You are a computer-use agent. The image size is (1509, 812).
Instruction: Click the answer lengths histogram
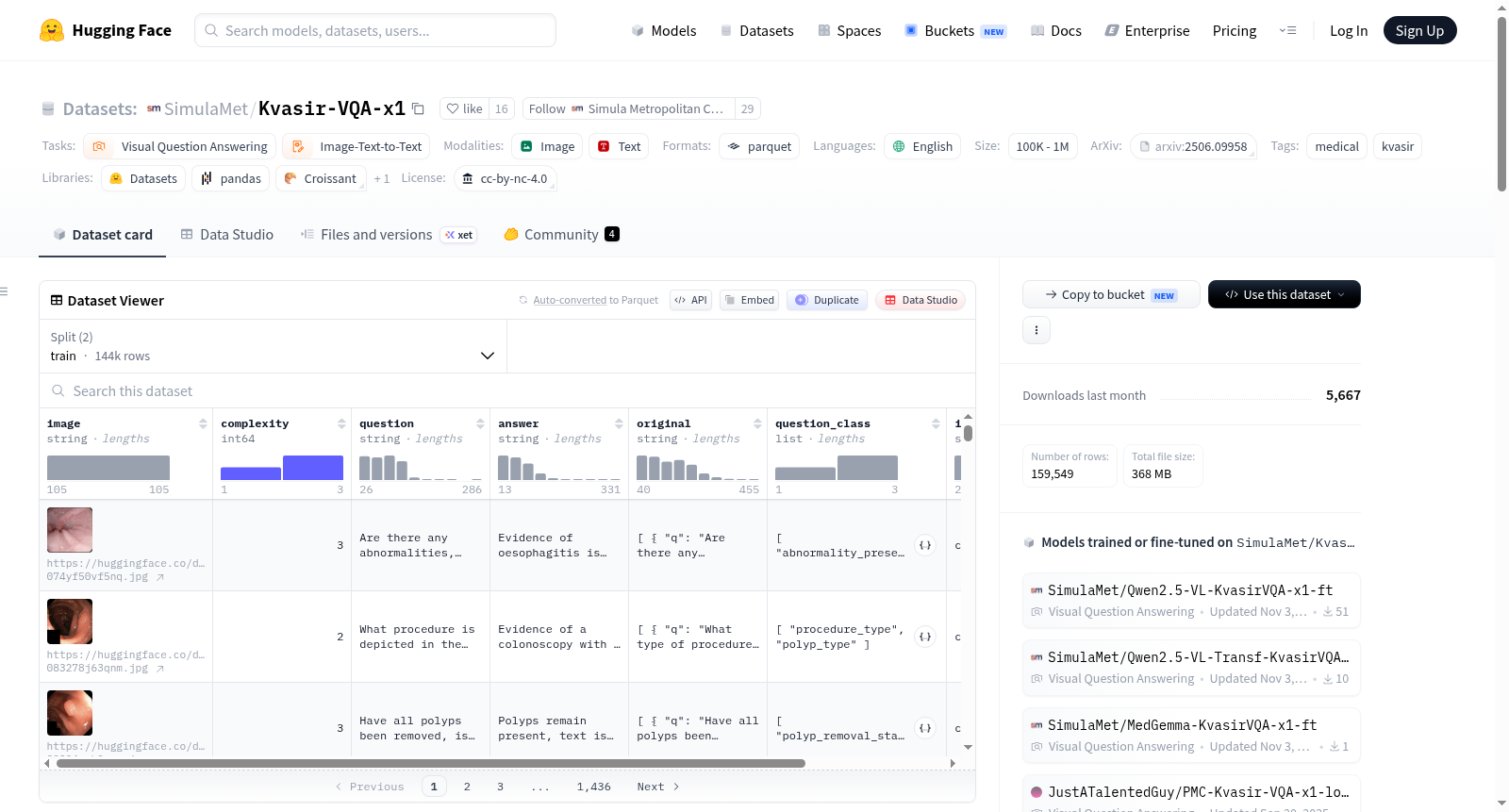pos(559,468)
